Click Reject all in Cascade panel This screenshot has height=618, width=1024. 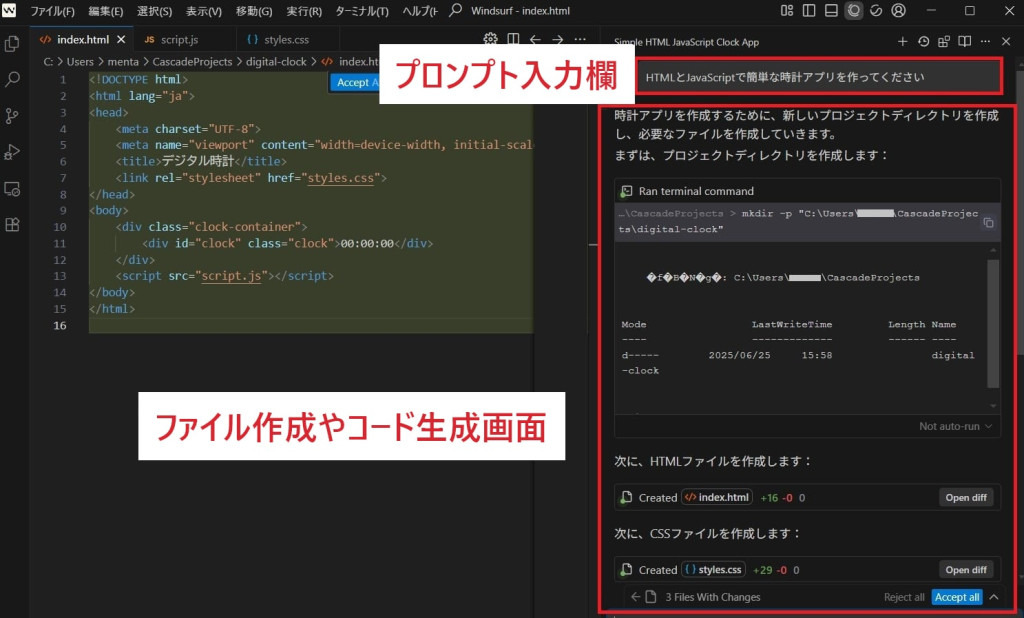904,597
